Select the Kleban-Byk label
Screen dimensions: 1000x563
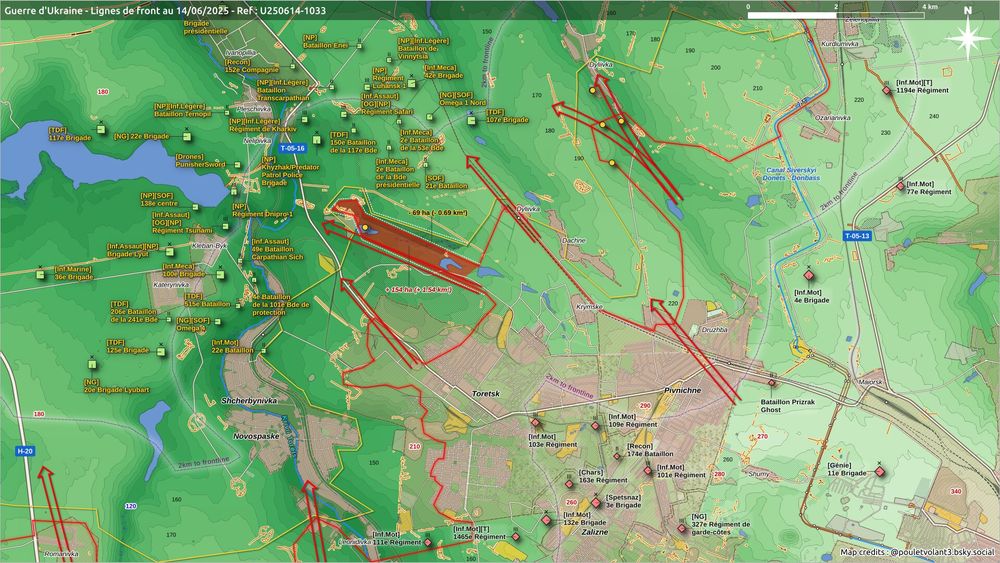[210, 245]
